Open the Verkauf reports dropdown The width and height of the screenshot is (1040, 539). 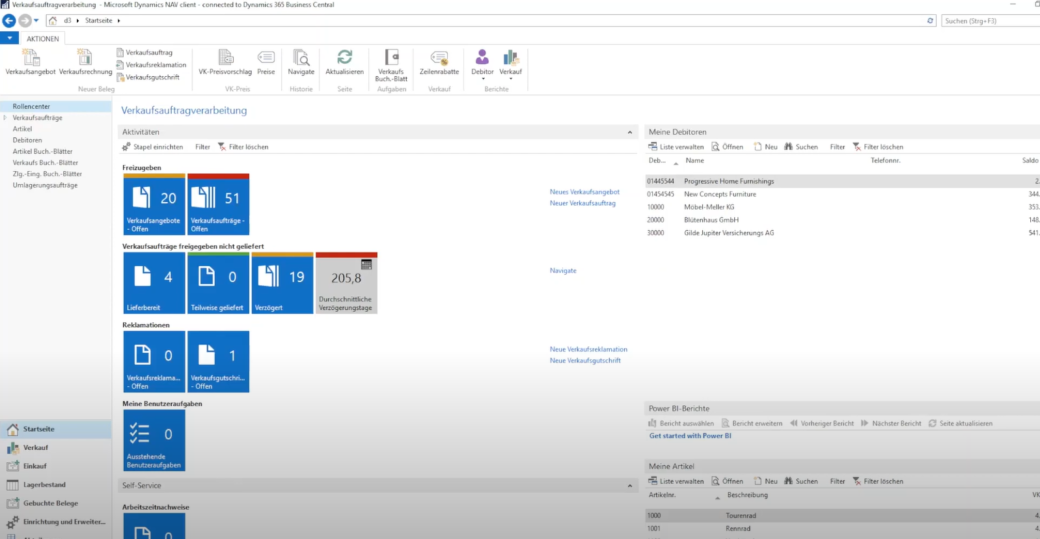click(x=511, y=64)
